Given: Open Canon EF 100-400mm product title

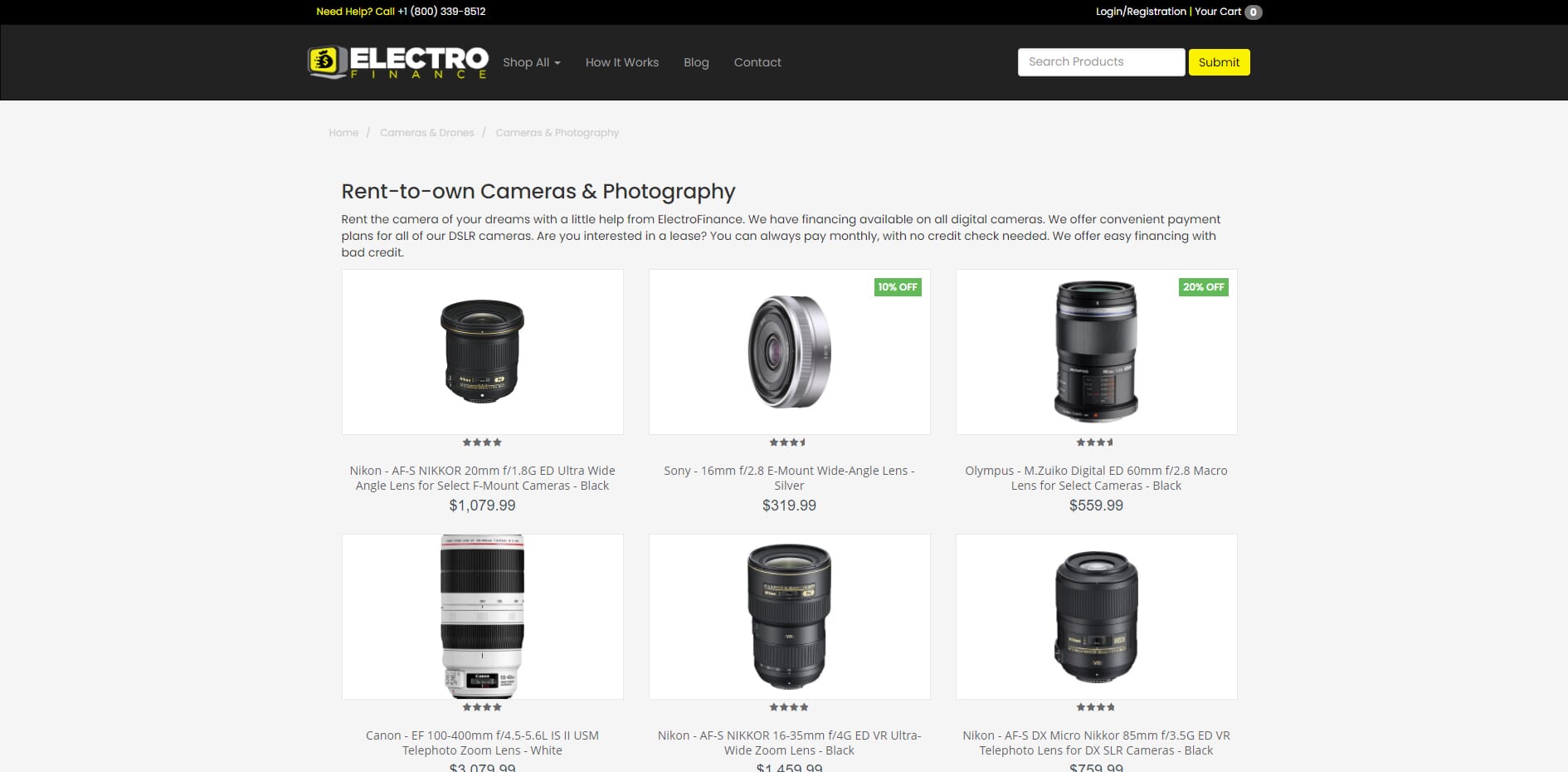Looking at the screenshot, I should (x=483, y=743).
